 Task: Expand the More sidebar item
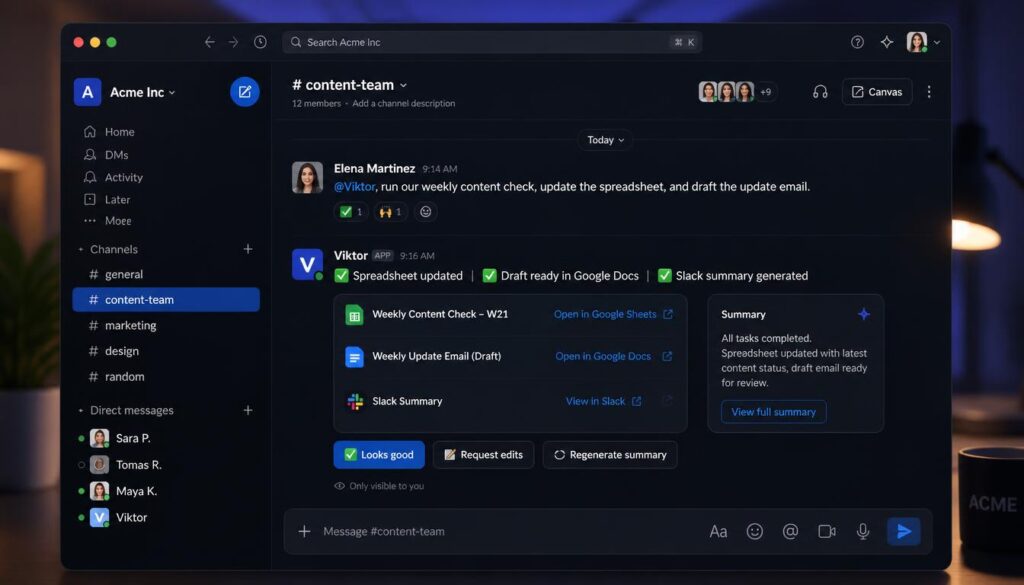pos(108,221)
